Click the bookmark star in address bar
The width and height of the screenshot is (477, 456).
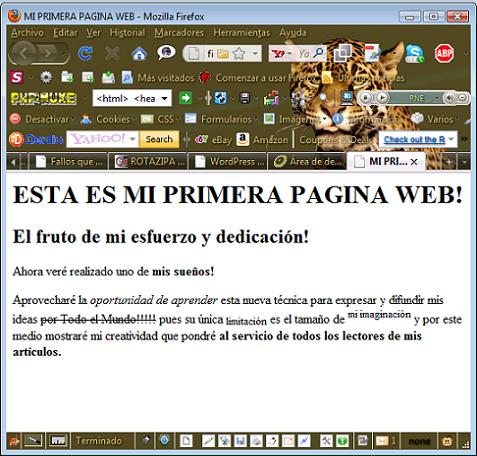[x=239, y=53]
